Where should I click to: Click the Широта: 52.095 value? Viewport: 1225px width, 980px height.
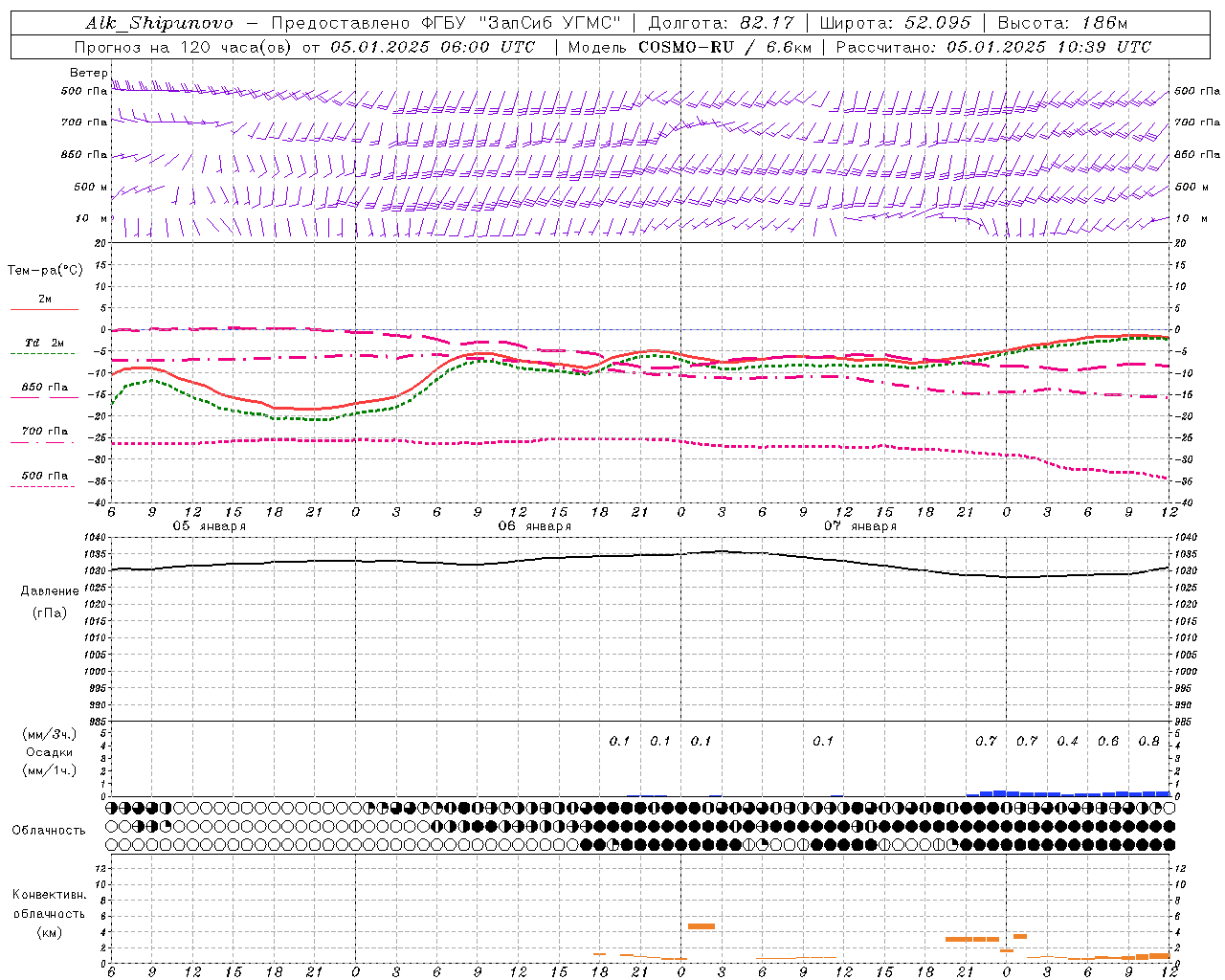[896, 23]
